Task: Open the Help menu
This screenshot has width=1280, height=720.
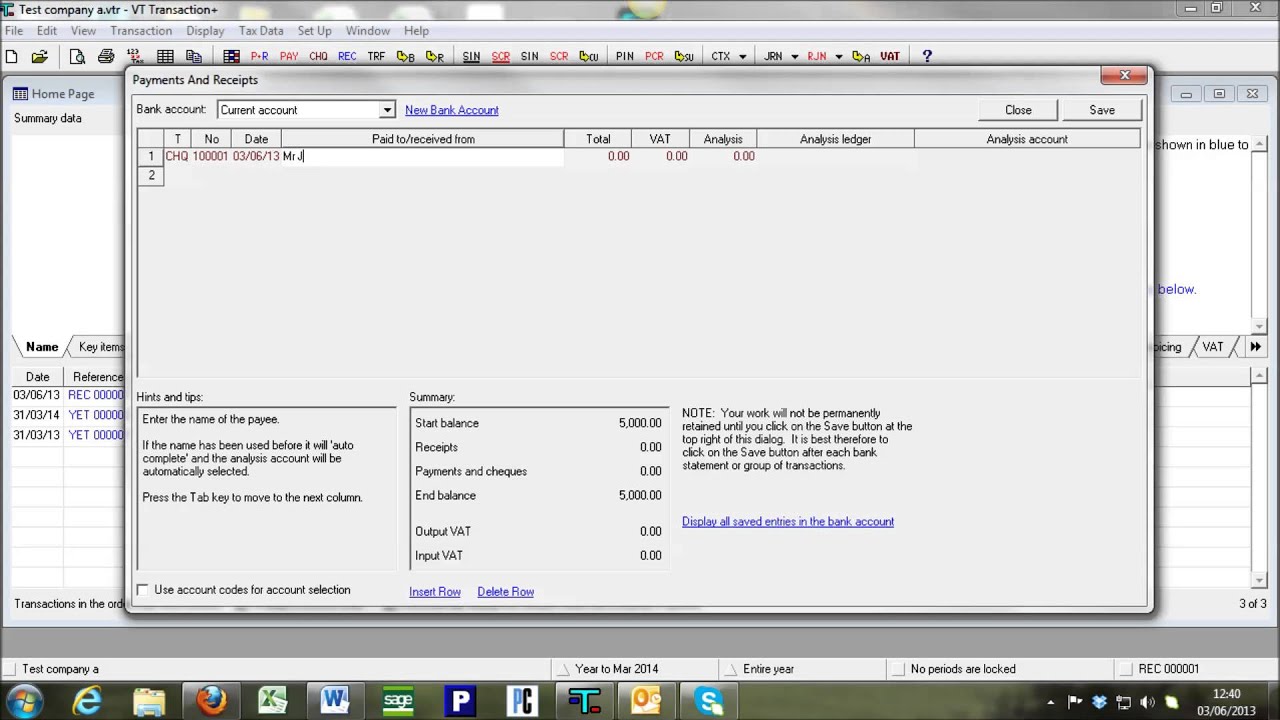Action: 416,31
